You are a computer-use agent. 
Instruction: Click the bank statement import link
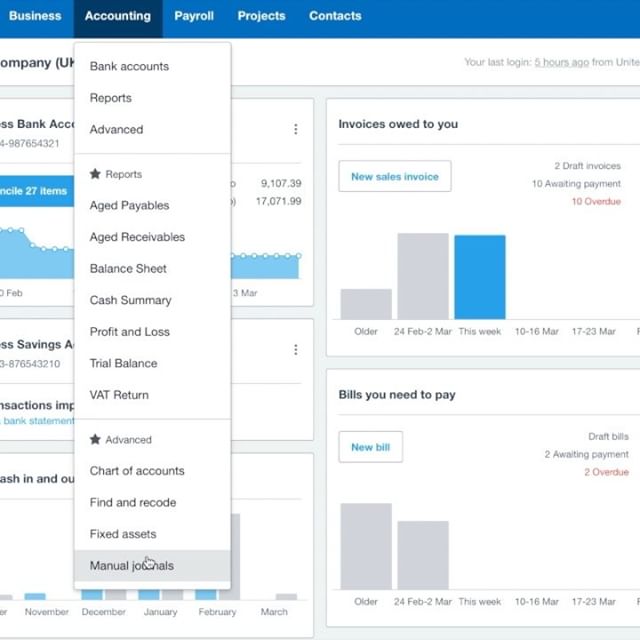point(39,421)
